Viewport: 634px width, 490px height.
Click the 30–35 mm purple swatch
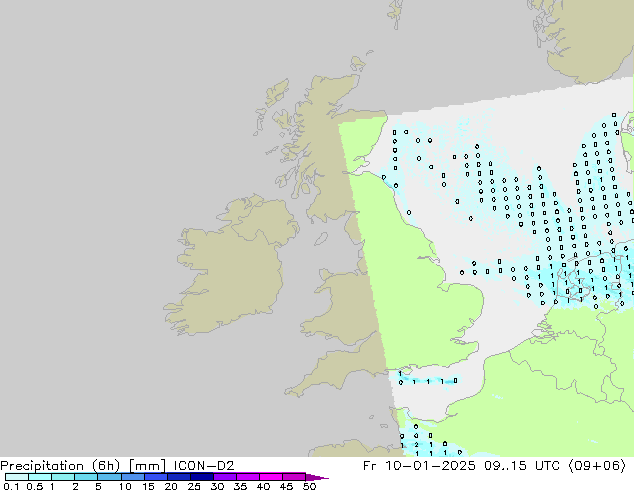(x=224, y=477)
